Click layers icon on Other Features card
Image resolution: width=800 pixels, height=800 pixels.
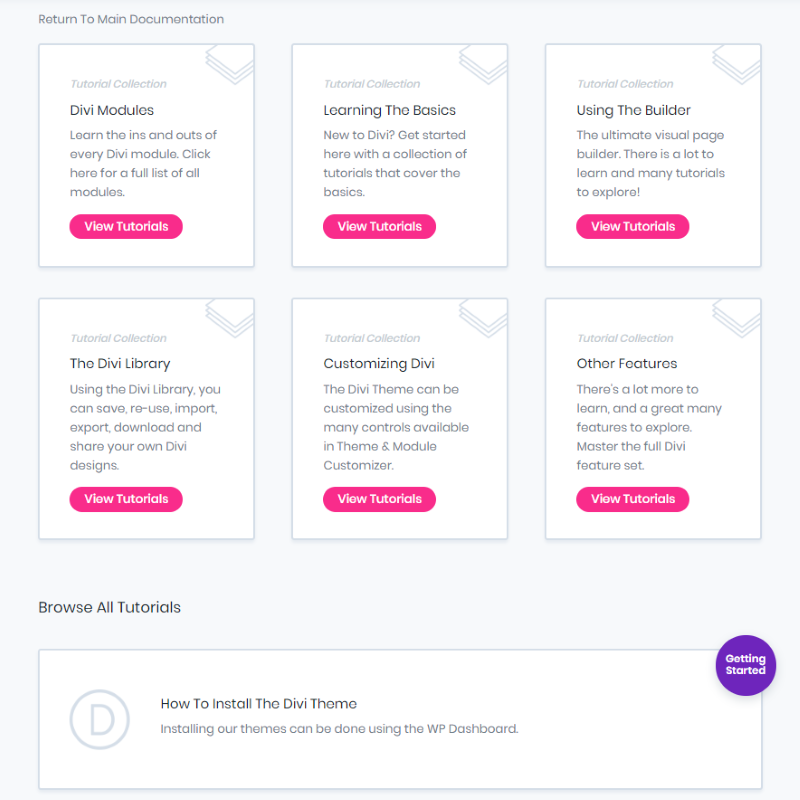(x=737, y=318)
